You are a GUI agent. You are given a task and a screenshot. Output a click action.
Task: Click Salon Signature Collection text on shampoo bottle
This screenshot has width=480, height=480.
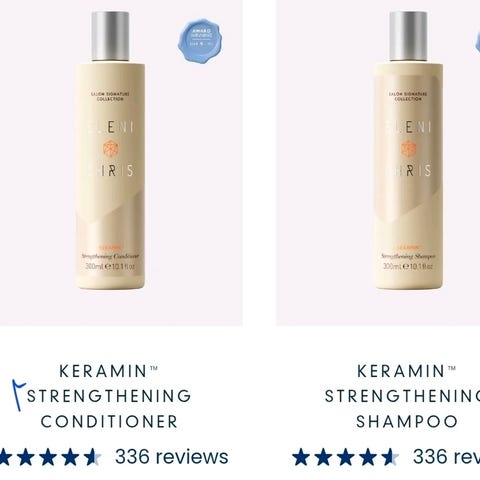point(408,97)
